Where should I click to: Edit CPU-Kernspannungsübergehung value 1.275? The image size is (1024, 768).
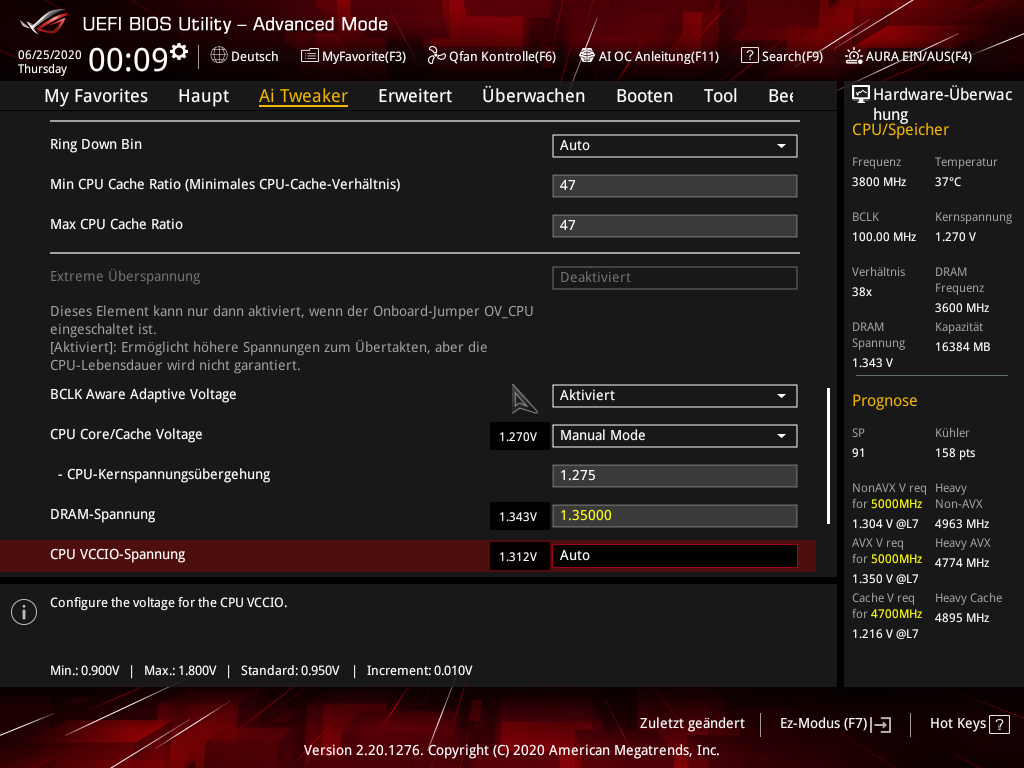675,475
